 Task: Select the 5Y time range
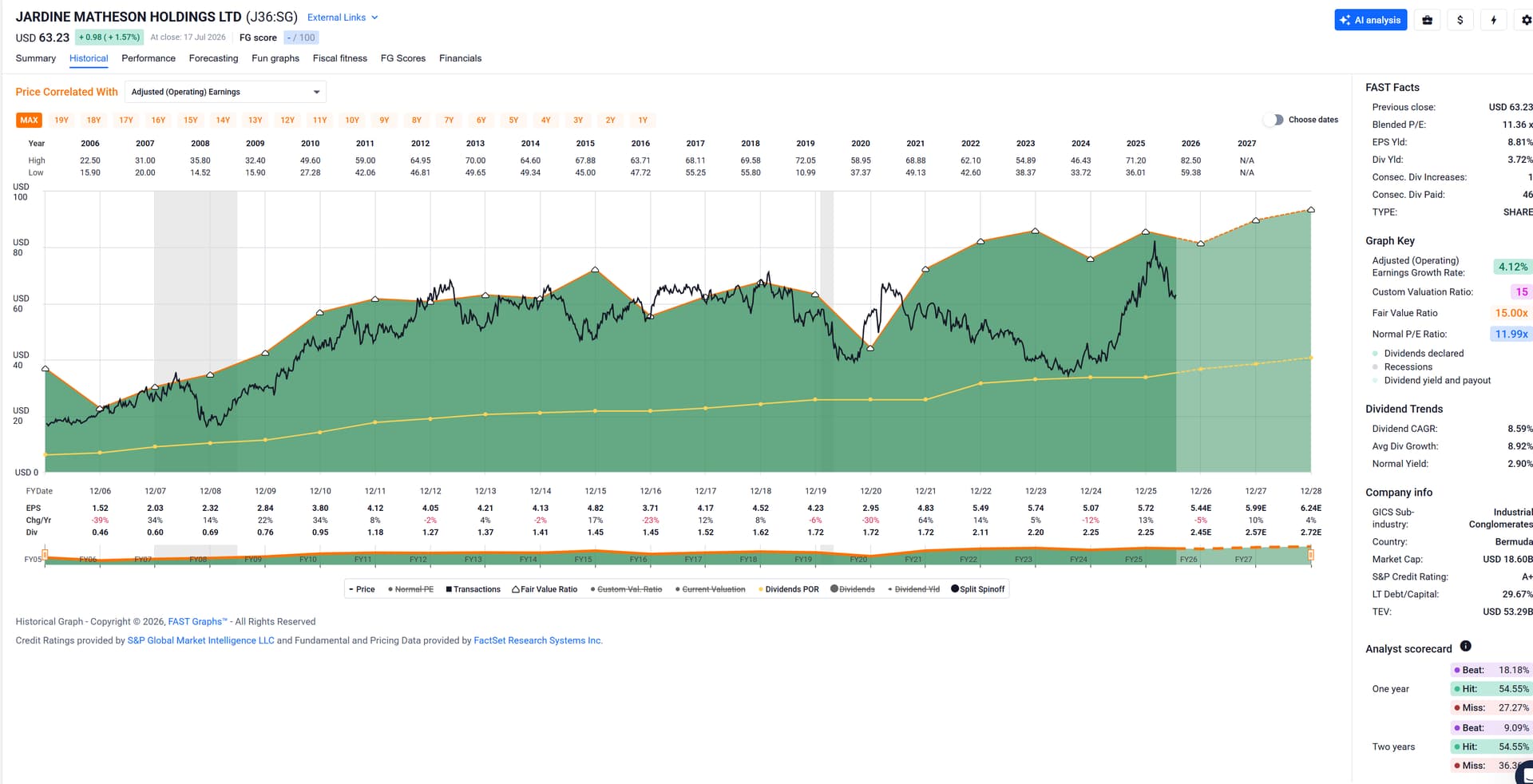(x=513, y=121)
